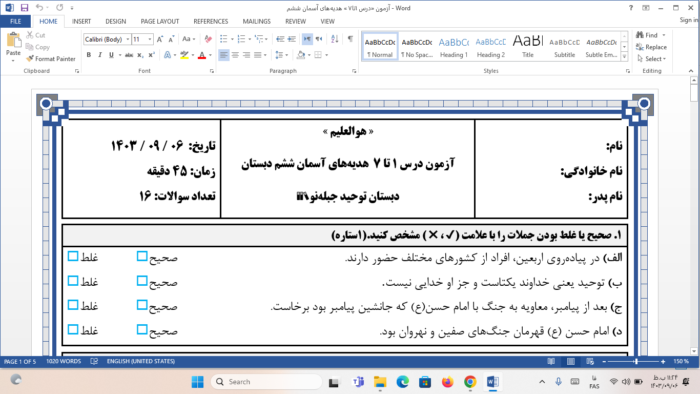Apply subscript formatting
This screenshot has width=700, height=394.
pyautogui.click(x=140, y=55)
